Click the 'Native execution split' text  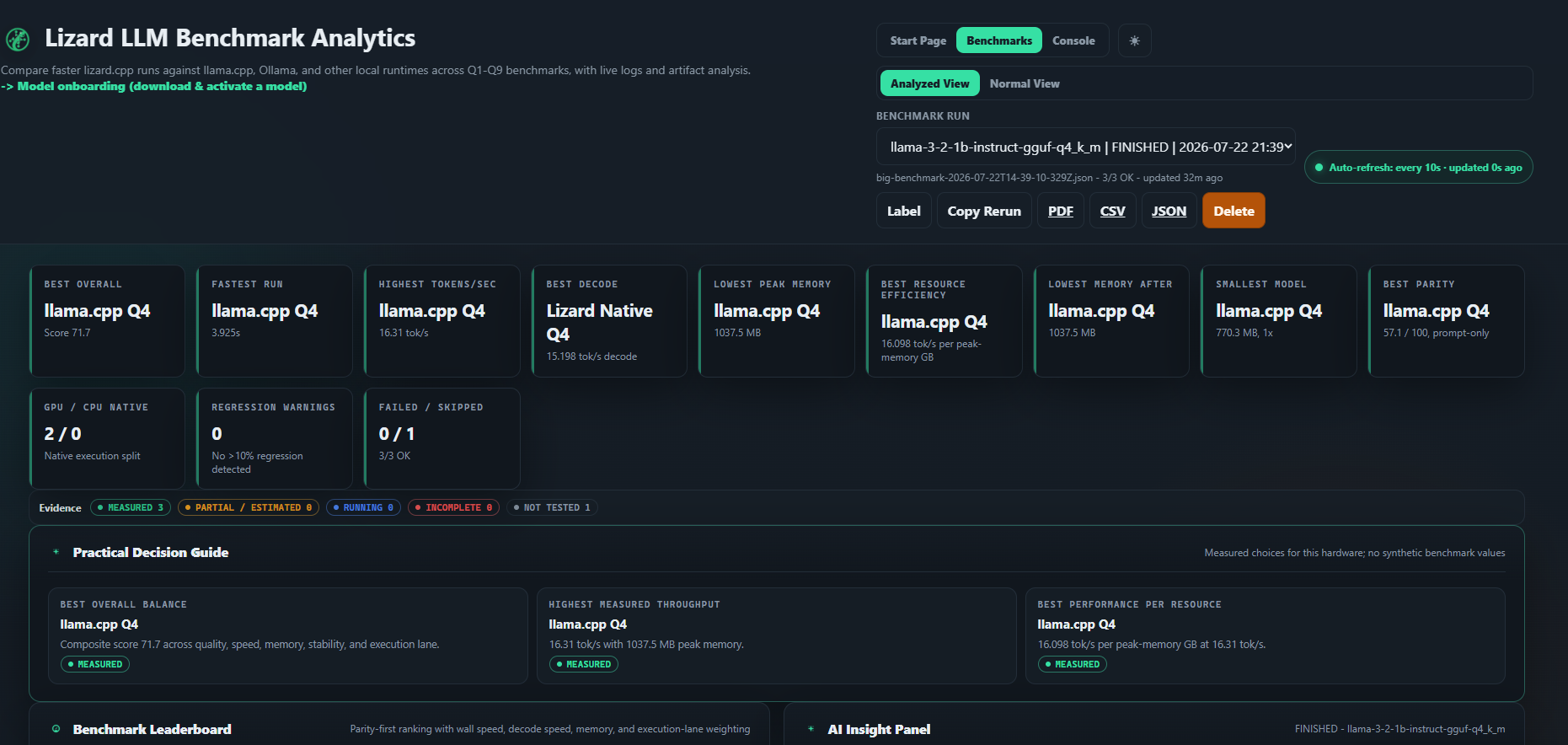pos(93,456)
